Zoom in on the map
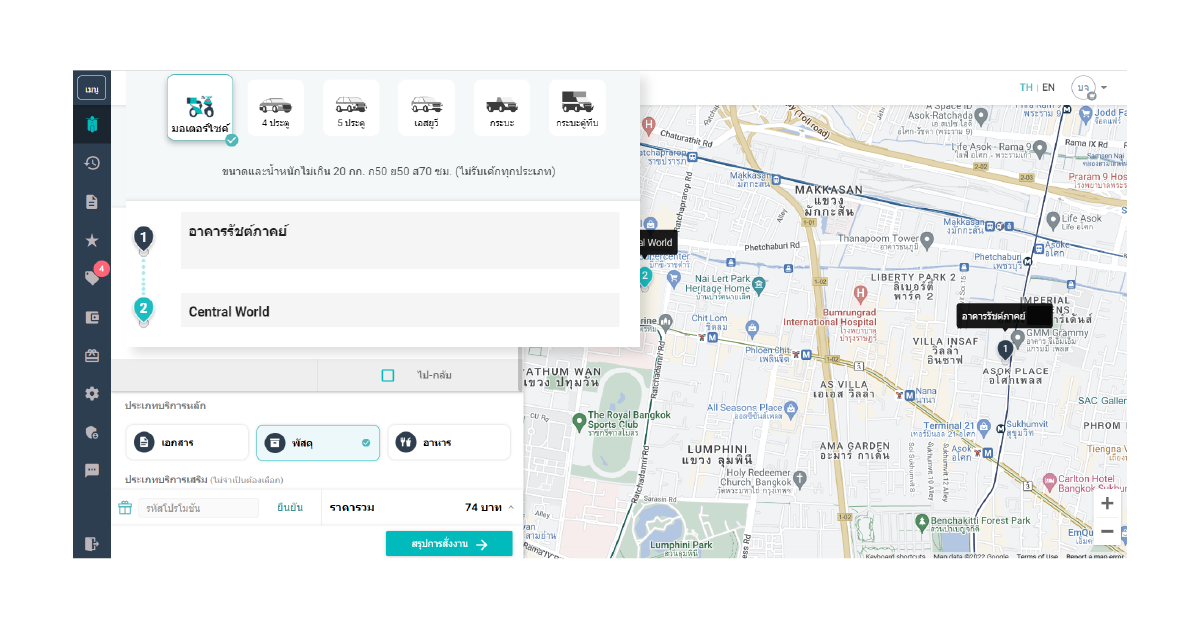The height and width of the screenshot is (628, 1200). (x=1107, y=503)
